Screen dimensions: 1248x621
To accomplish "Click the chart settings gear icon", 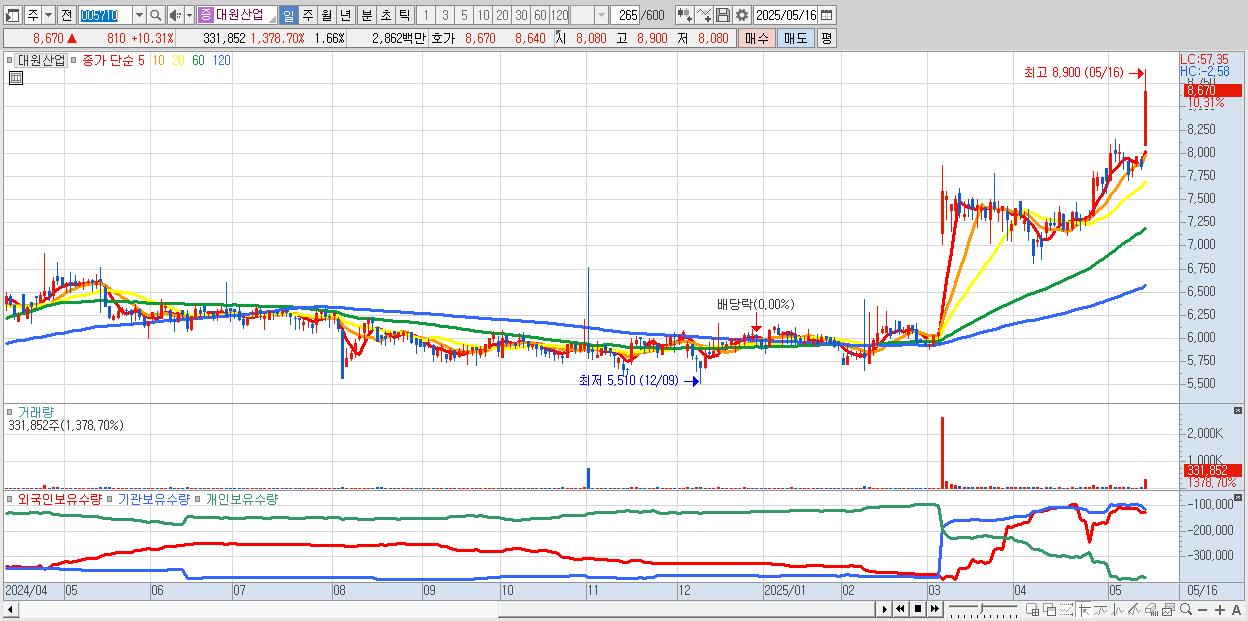I will [741, 15].
